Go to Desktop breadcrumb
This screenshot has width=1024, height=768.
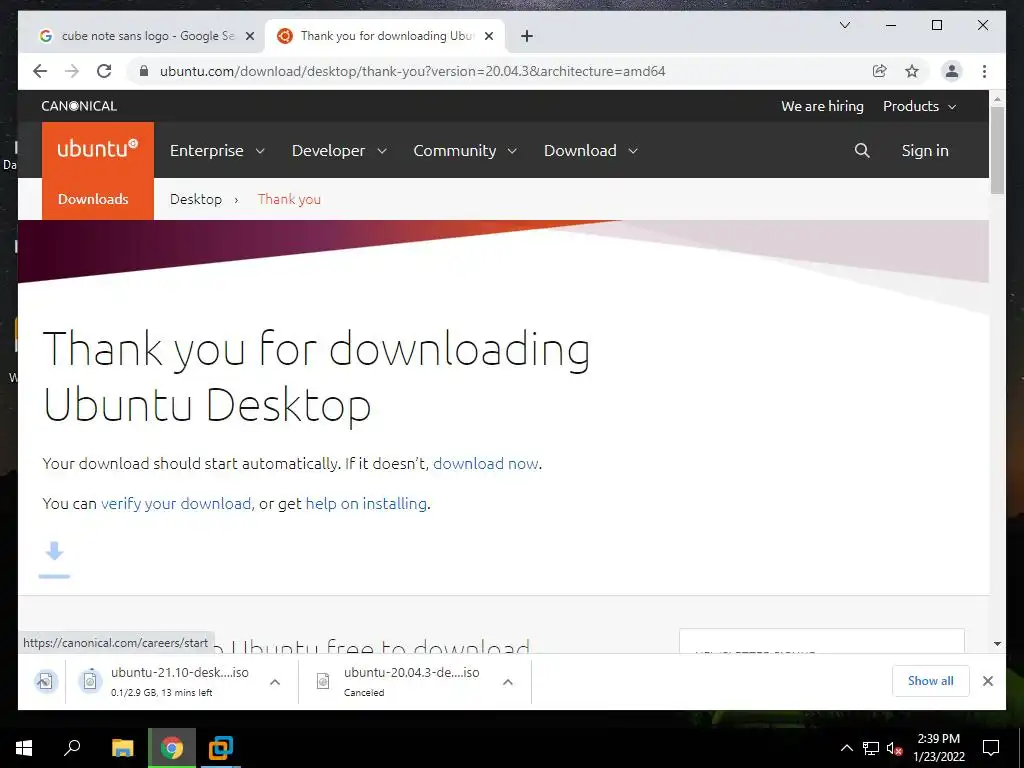tap(196, 199)
